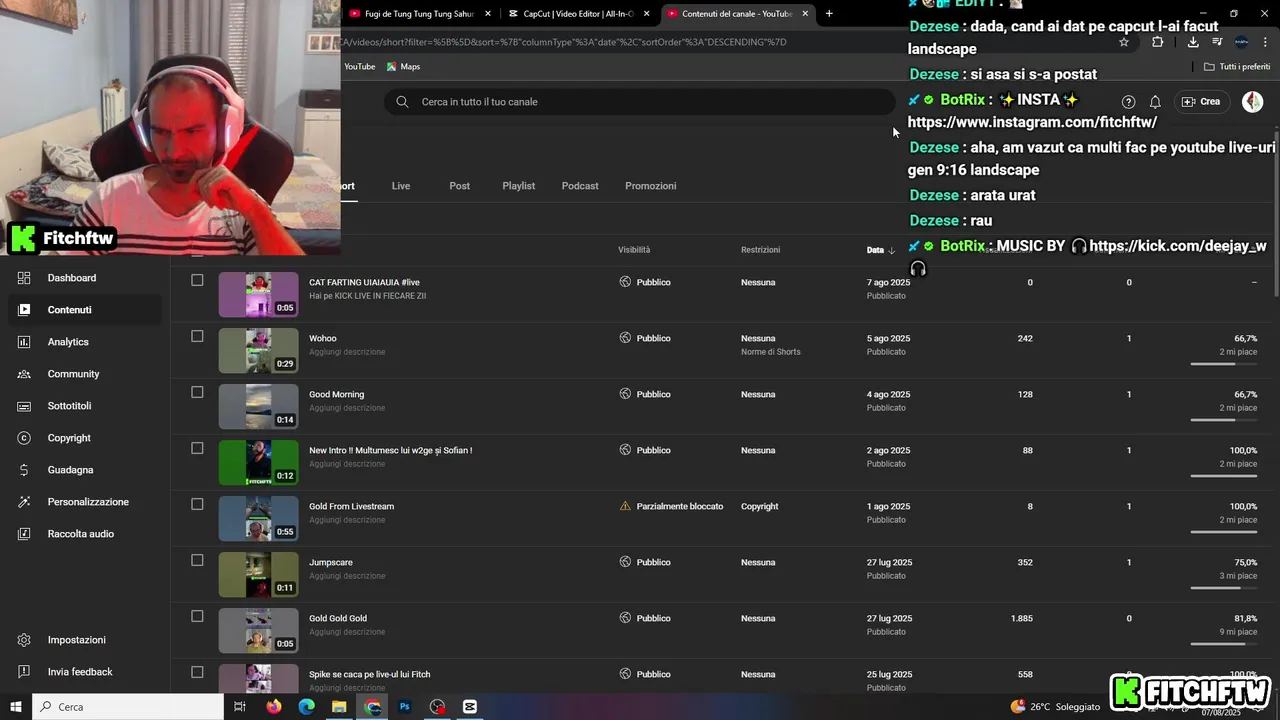Viewport: 1280px width, 720px height.
Task: Click Parzialmente bloccato status text
Action: coord(679,507)
